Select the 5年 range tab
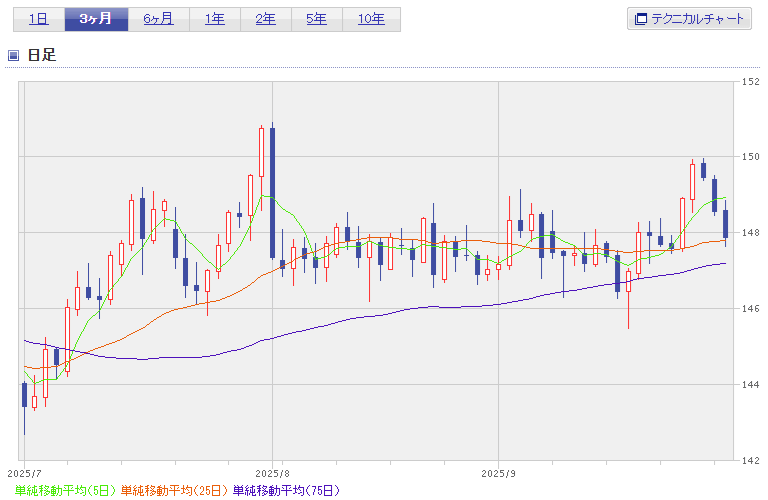 click(317, 19)
